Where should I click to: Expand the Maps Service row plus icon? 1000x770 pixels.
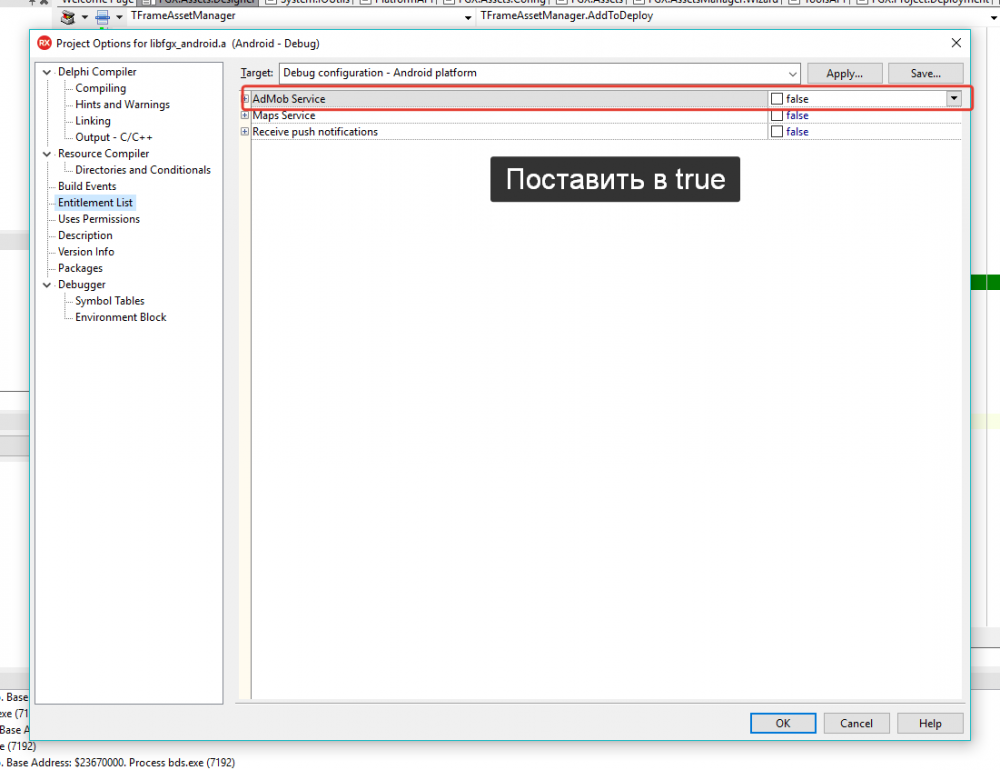pyautogui.click(x=245, y=115)
